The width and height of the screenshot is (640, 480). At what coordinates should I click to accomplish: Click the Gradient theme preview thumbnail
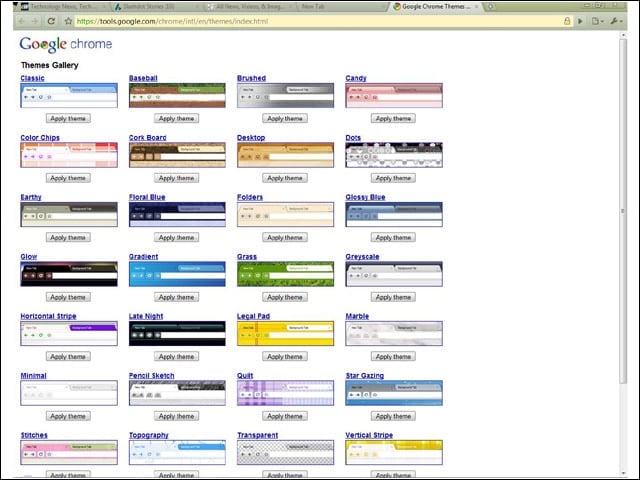(177, 274)
